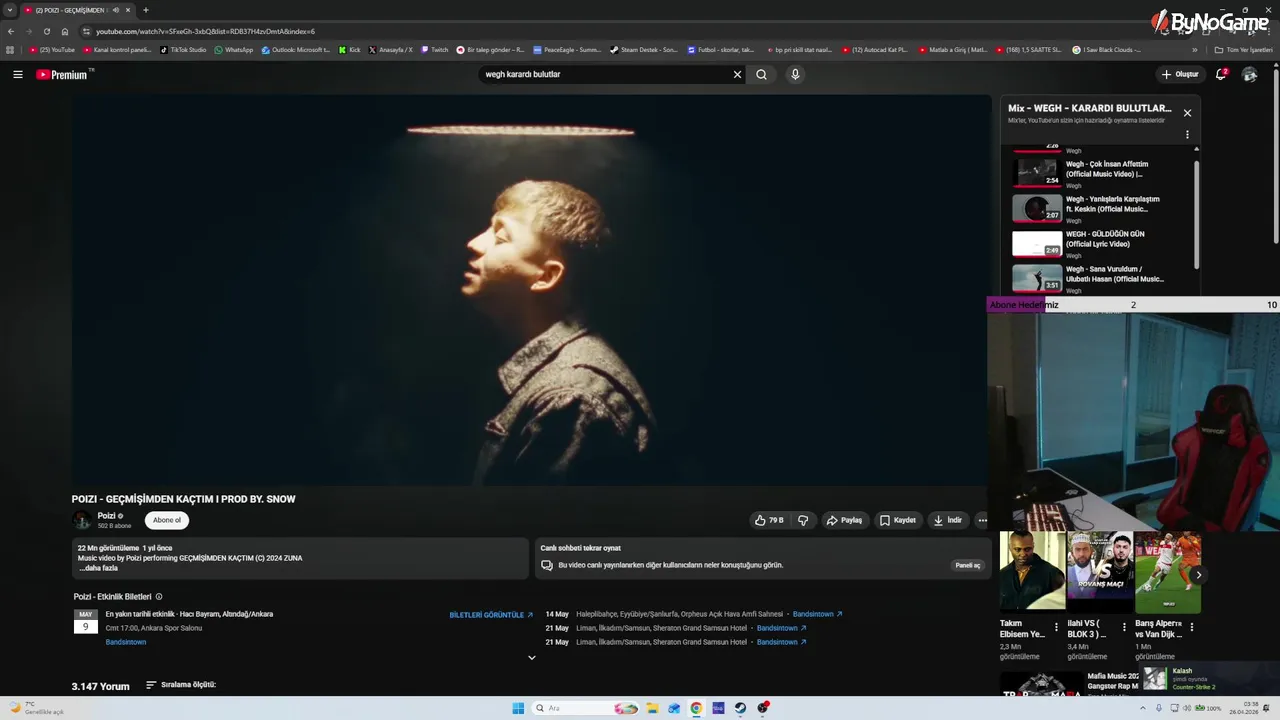Open Sıralama ölçütü sort dropdown
Image resolution: width=1280 pixels, height=720 pixels.
coord(181,685)
